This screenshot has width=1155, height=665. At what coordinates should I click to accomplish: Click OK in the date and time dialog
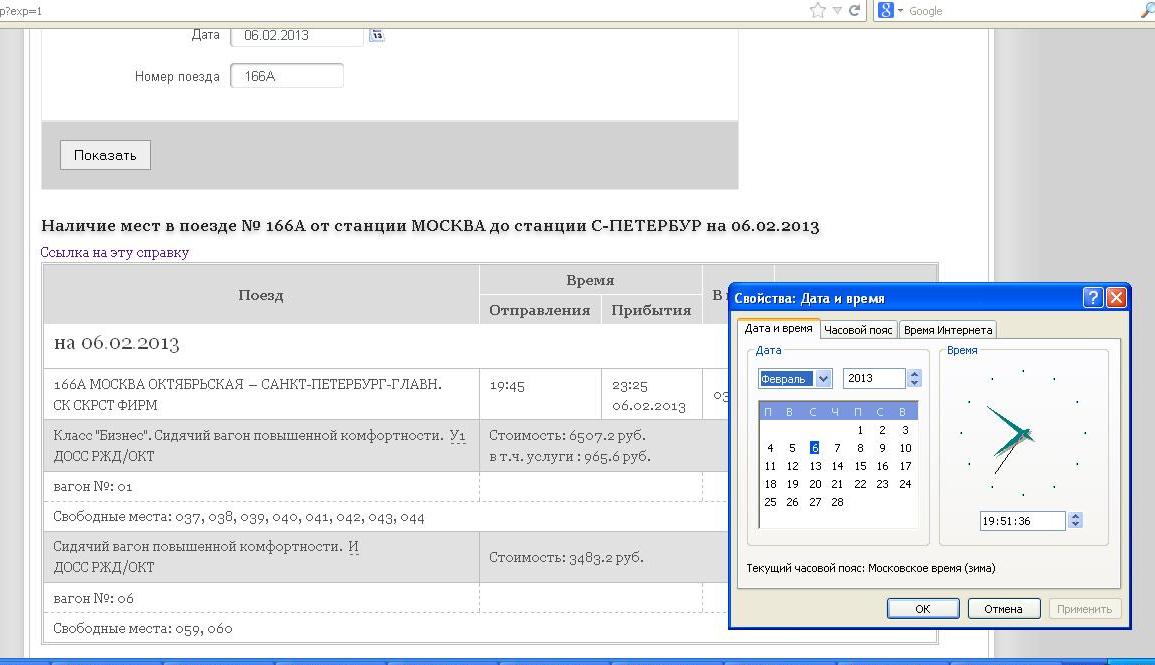[x=922, y=608]
